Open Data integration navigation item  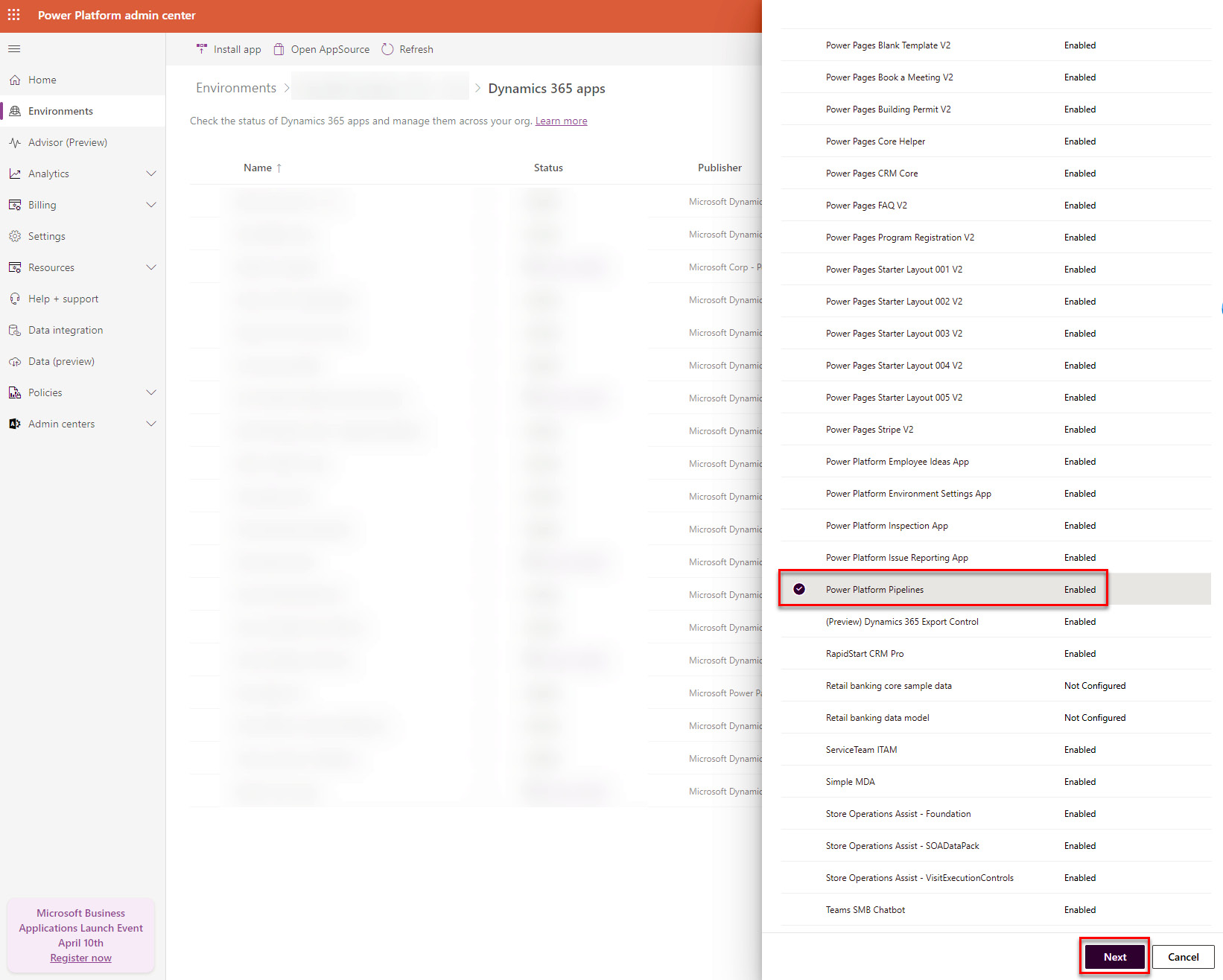(83, 330)
